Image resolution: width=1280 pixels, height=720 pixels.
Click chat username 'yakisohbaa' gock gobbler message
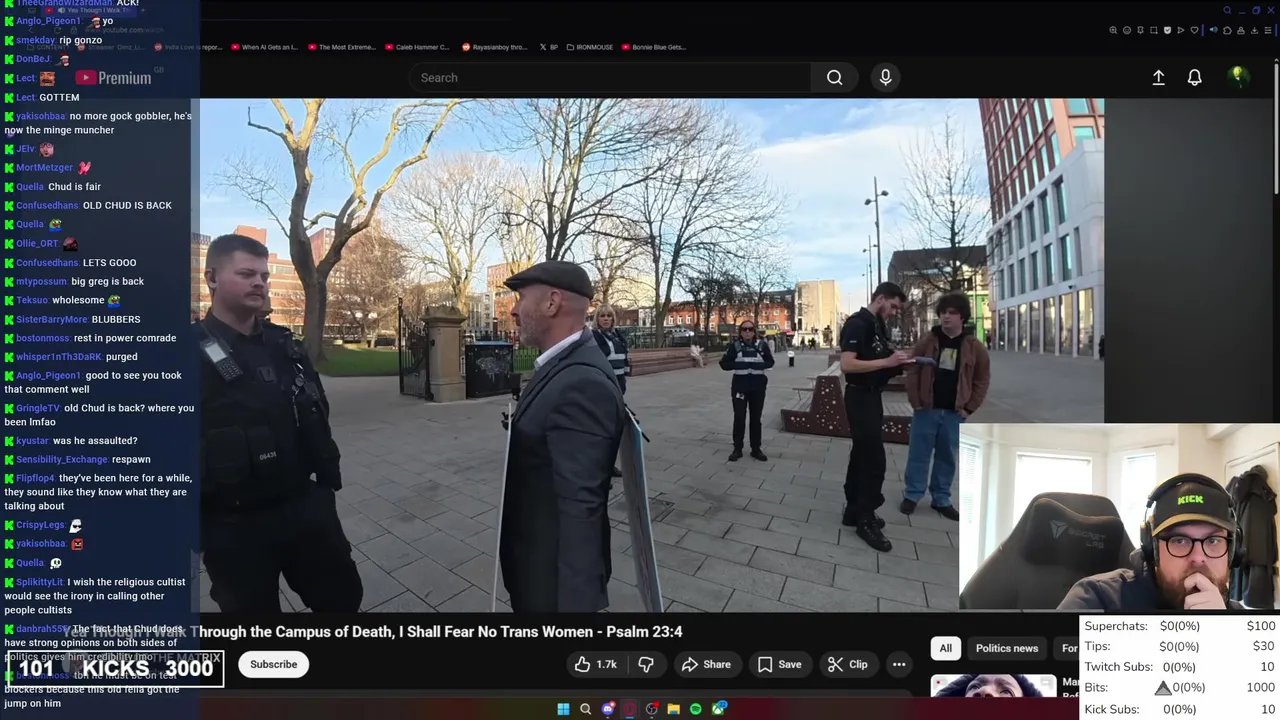41,116
